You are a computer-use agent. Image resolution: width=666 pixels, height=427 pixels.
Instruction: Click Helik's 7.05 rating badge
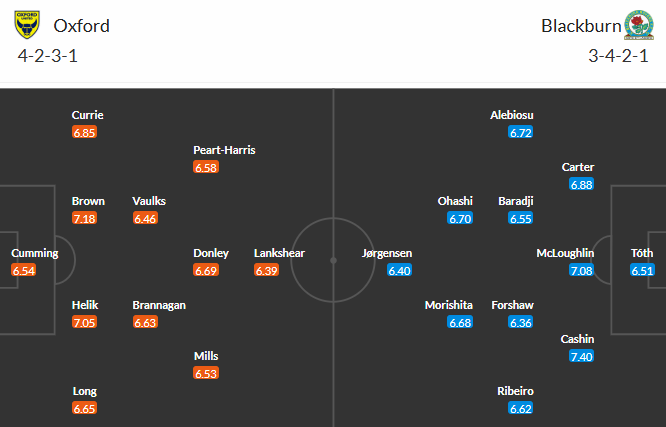coord(85,322)
